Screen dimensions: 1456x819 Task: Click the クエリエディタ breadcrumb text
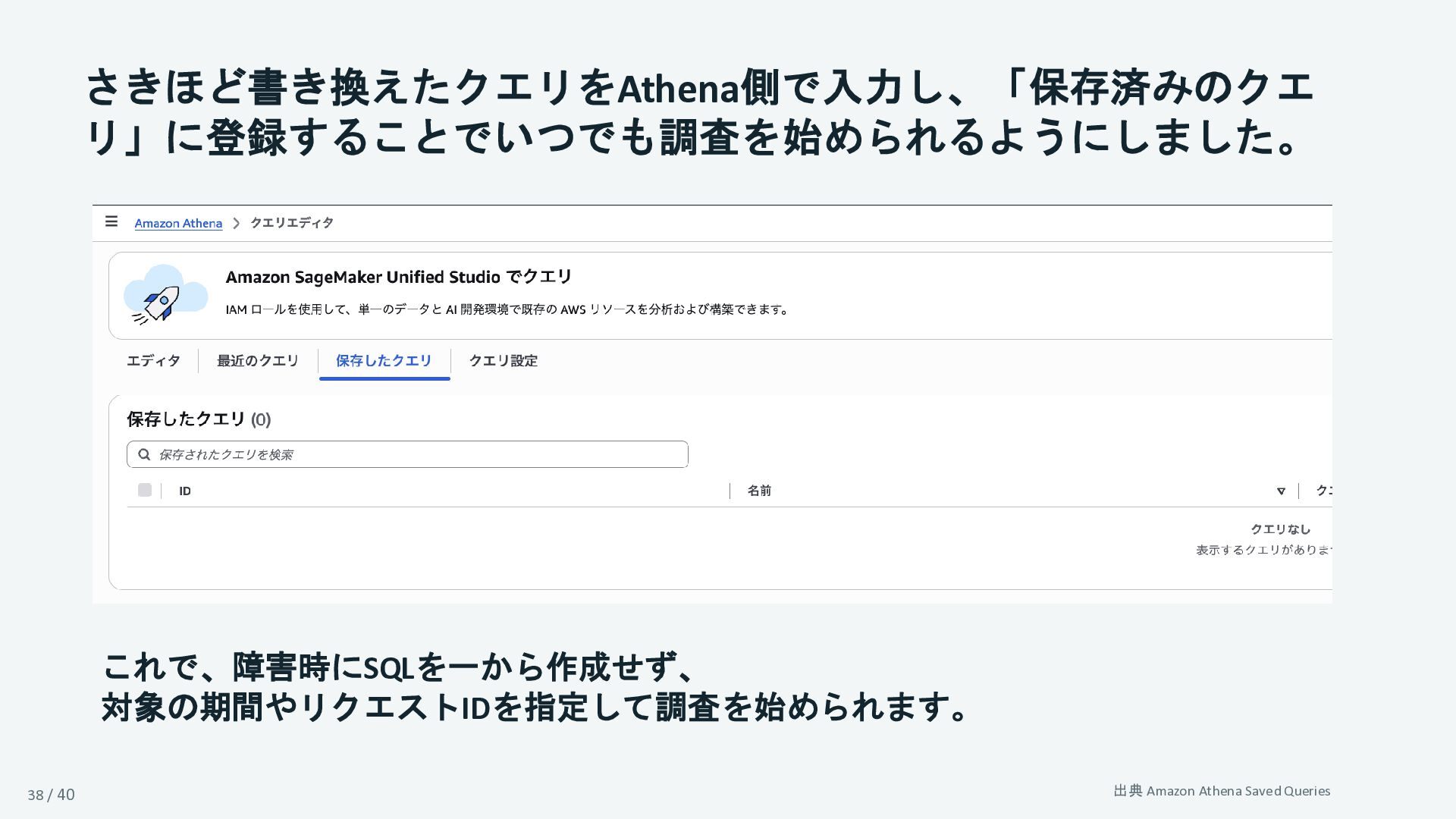pos(292,223)
